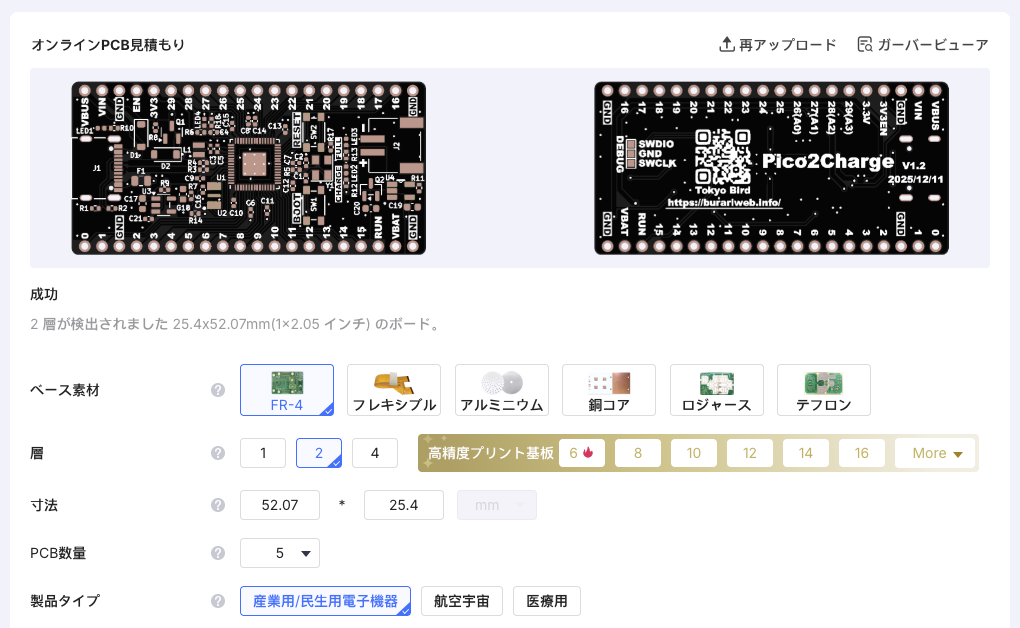Select 航空宇宙 product type
The height and width of the screenshot is (628, 1020).
(x=461, y=601)
